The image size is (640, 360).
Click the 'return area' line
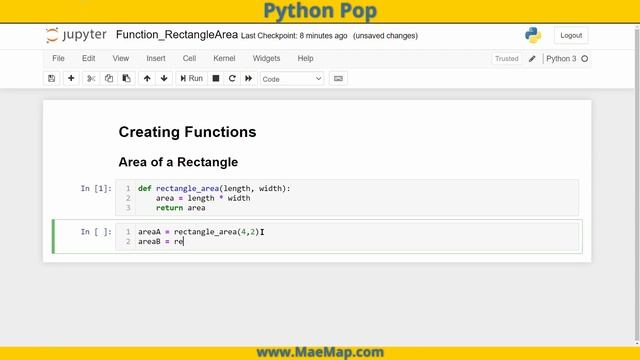click(180, 208)
